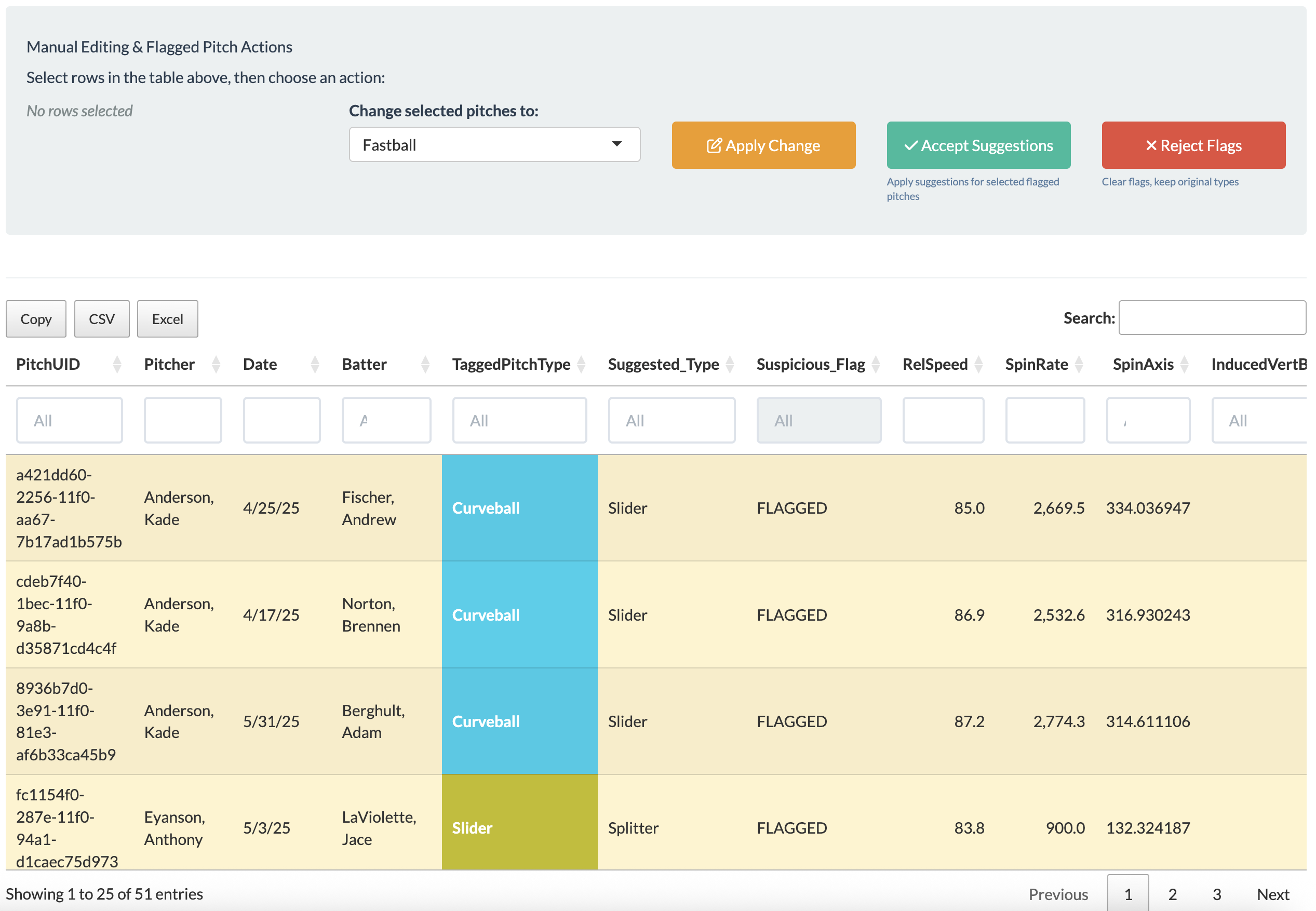Viewport: 1316px width, 911px height.
Task: Open the Fastball pitch type dropdown
Action: pos(494,144)
